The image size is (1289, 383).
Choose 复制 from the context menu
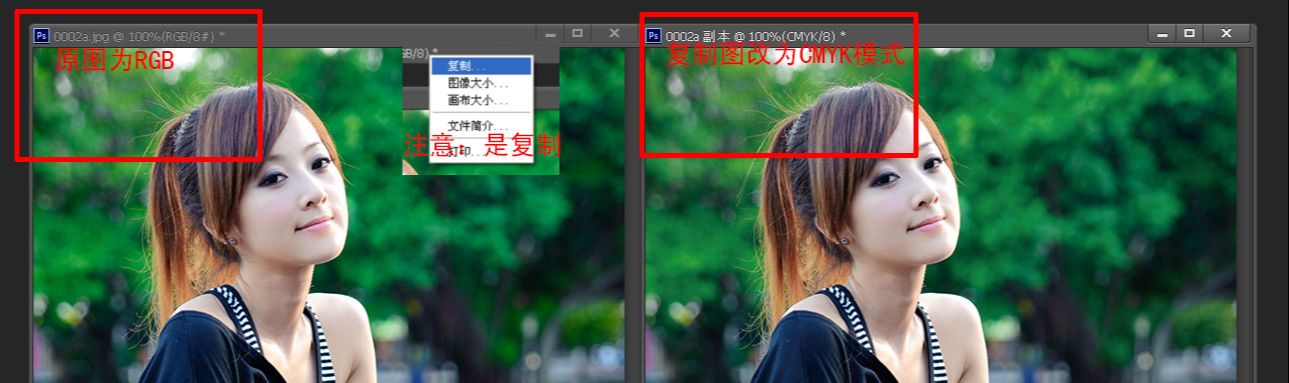point(481,66)
